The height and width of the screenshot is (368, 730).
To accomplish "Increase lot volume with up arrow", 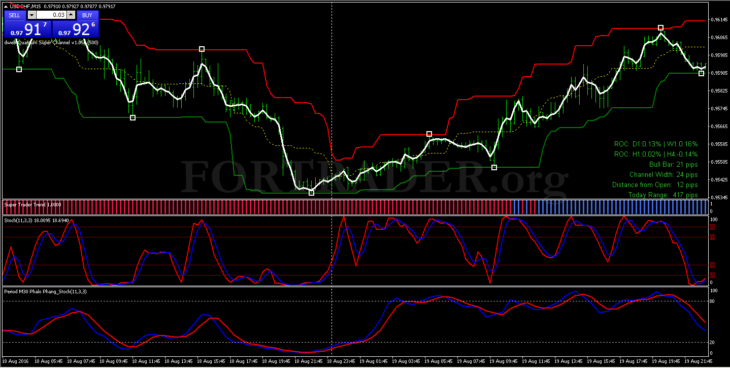I will (70, 15).
